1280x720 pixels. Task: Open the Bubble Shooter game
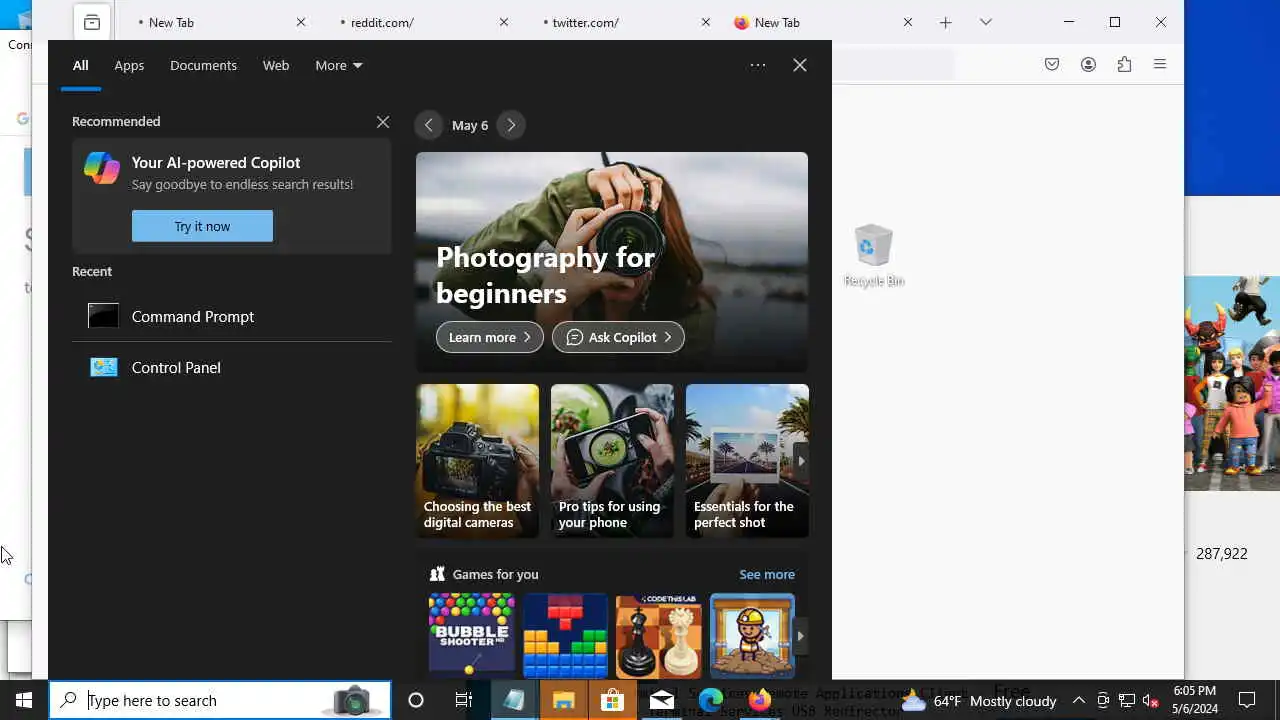[471, 635]
